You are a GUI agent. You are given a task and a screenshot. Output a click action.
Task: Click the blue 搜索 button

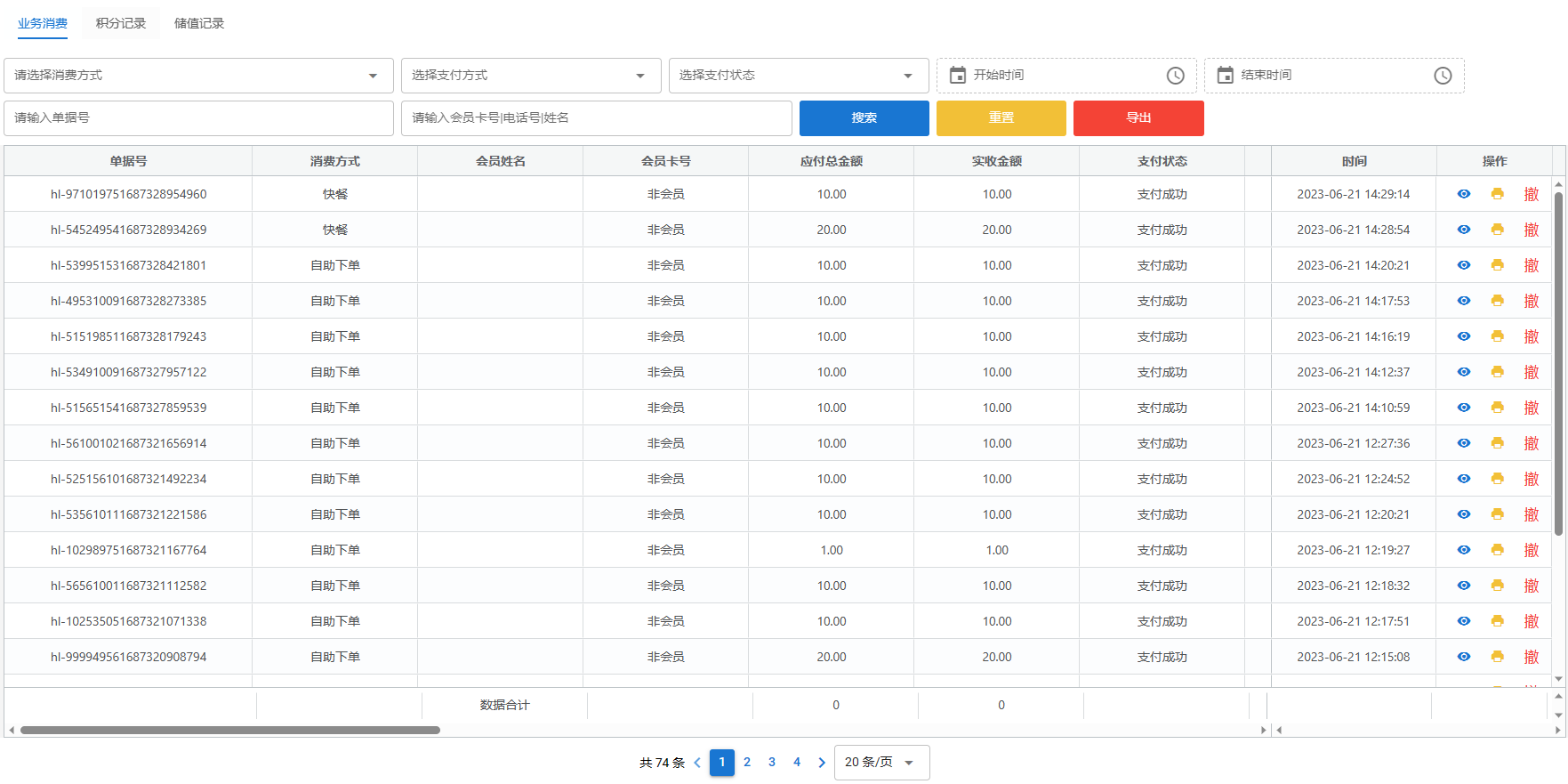(864, 118)
